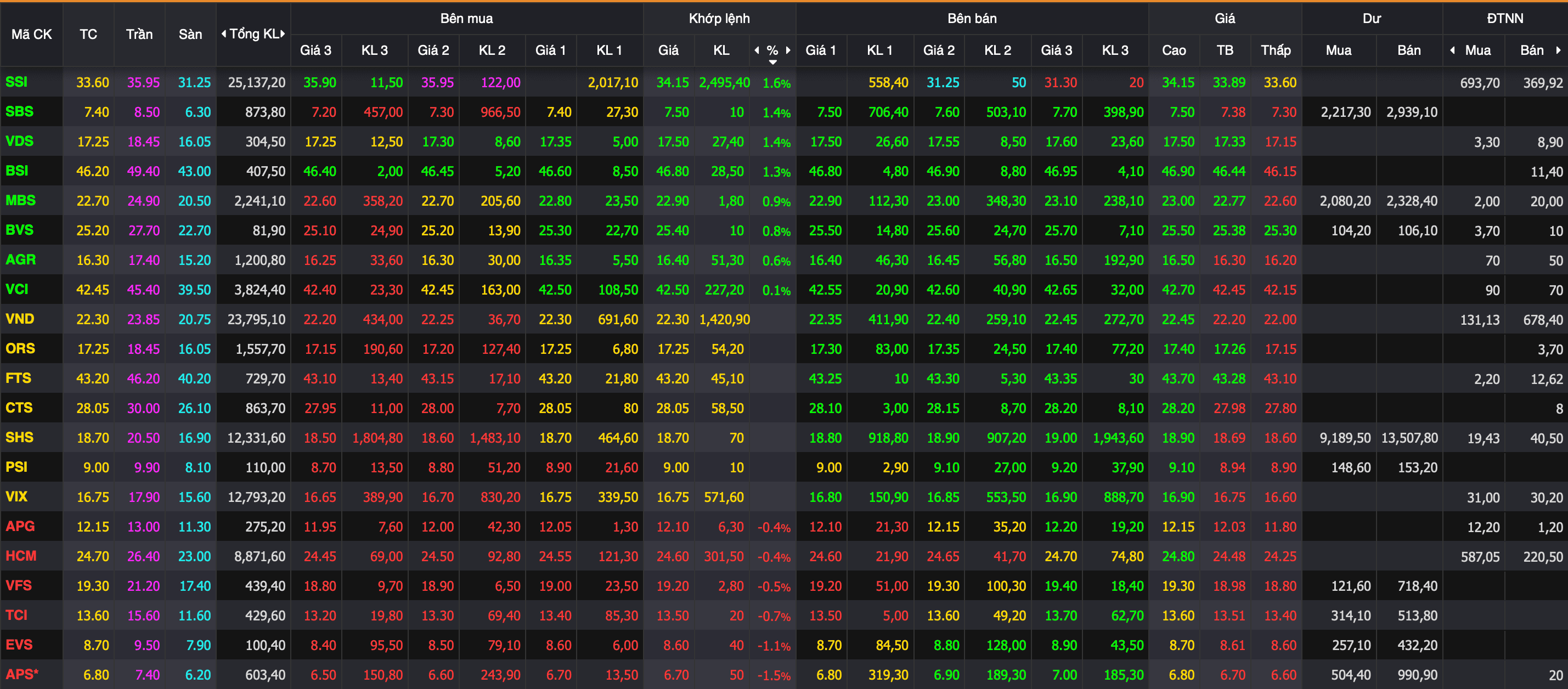Image resolution: width=1568 pixels, height=689 pixels.
Task: Sort by the Trần column header
Action: [x=139, y=34]
